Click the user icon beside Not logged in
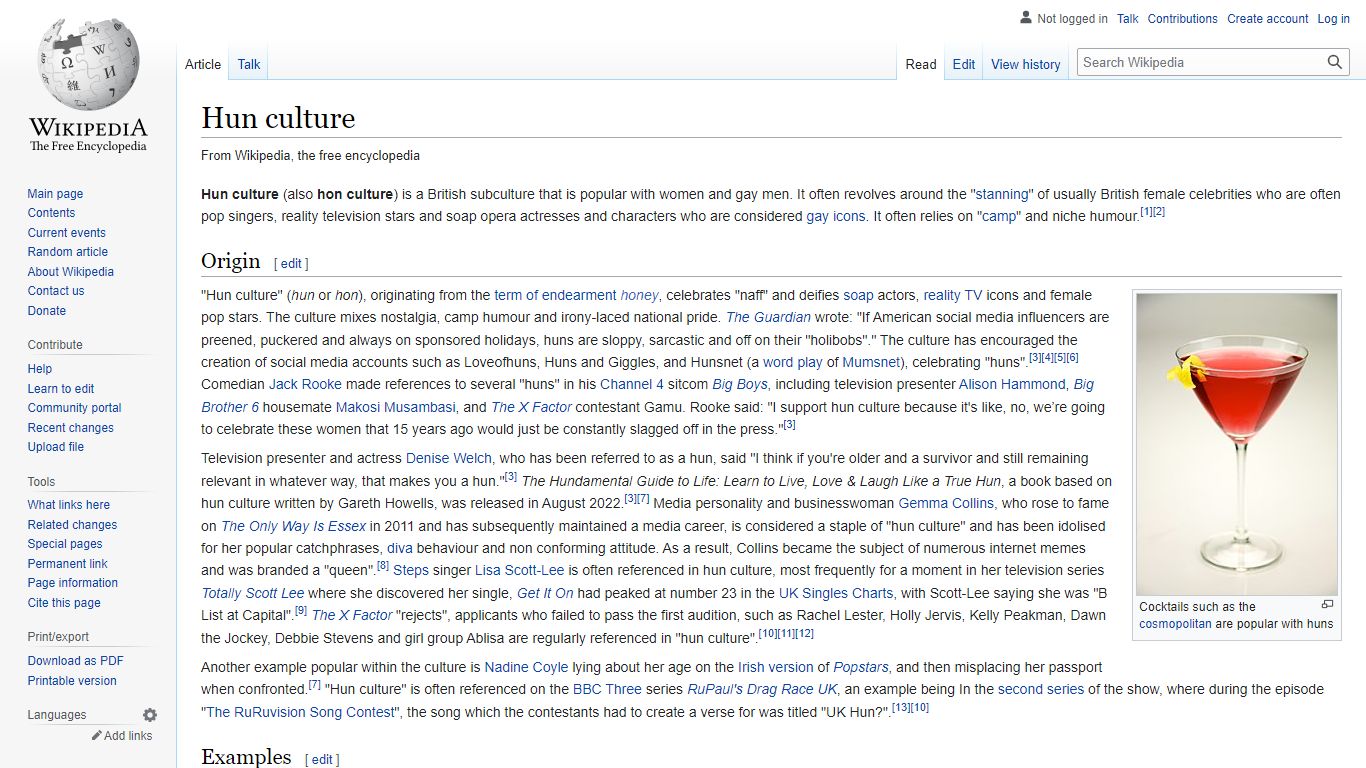 coord(1026,18)
